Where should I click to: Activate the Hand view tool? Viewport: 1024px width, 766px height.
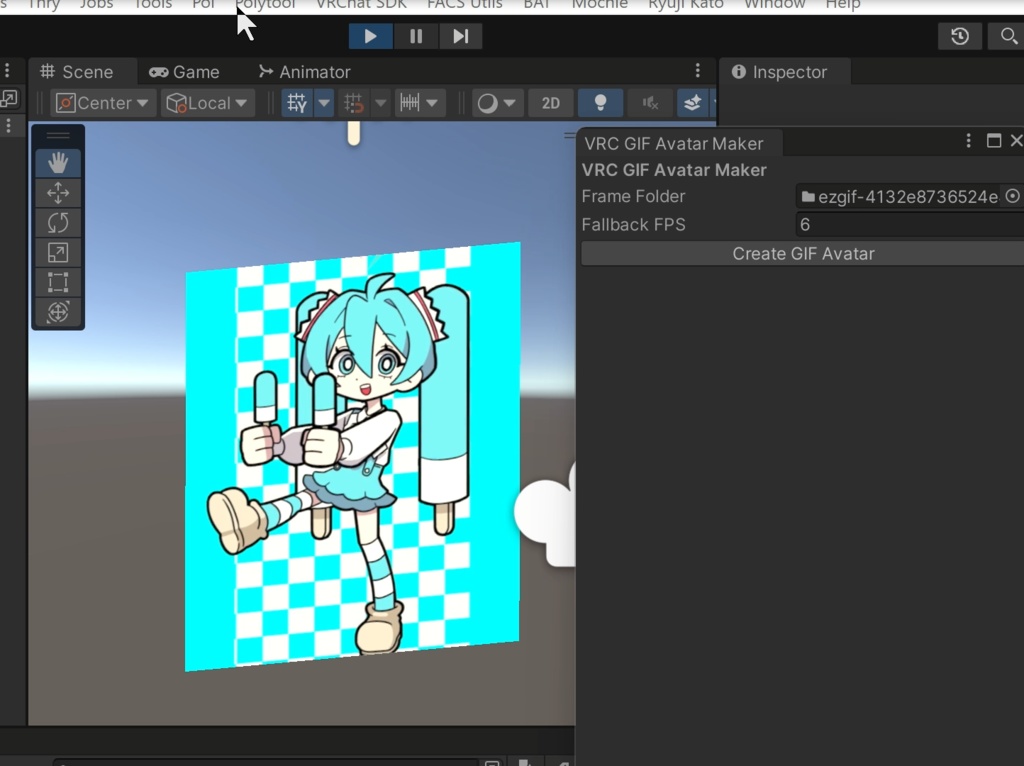tap(58, 162)
